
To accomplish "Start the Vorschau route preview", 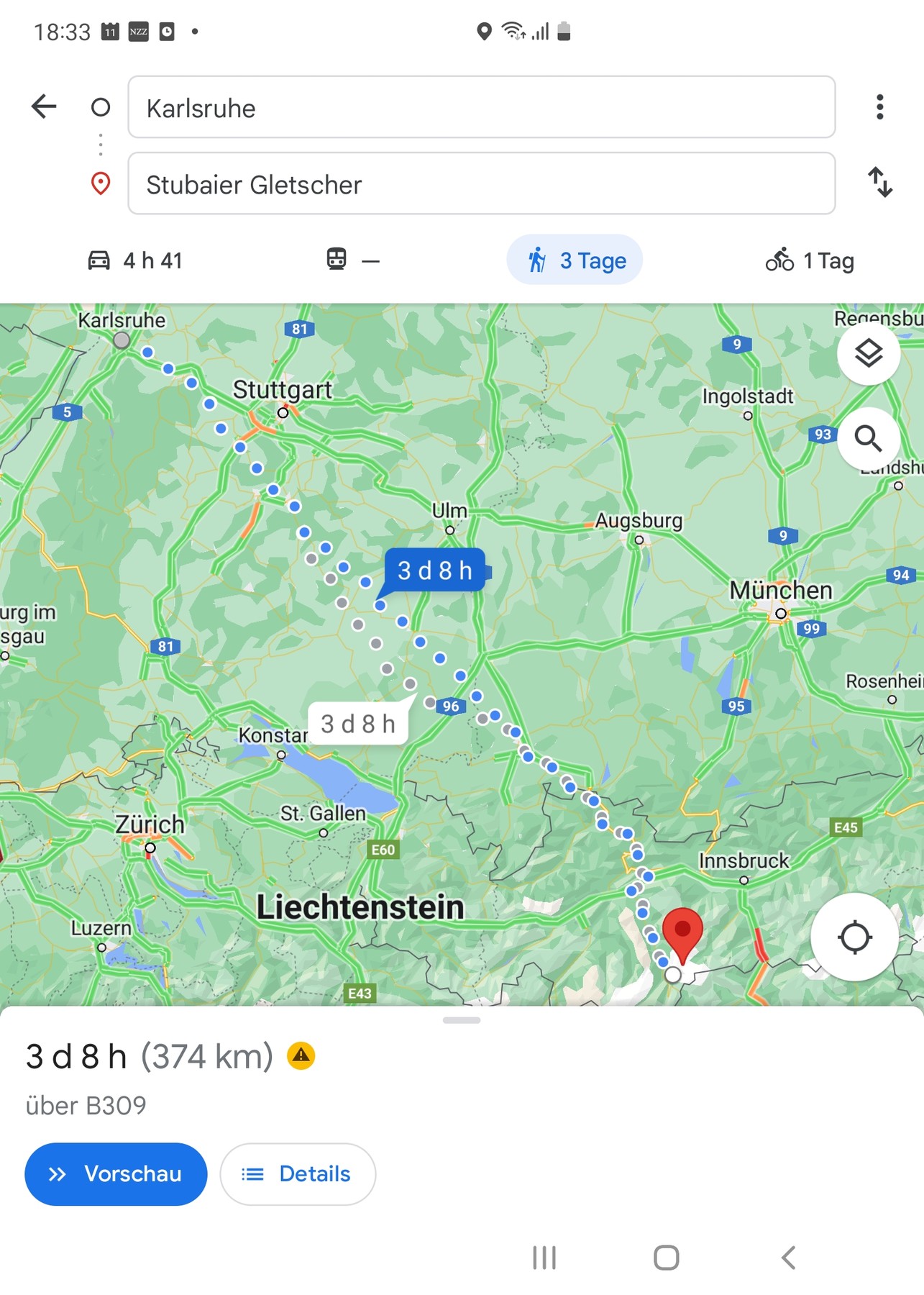I will [116, 1174].
